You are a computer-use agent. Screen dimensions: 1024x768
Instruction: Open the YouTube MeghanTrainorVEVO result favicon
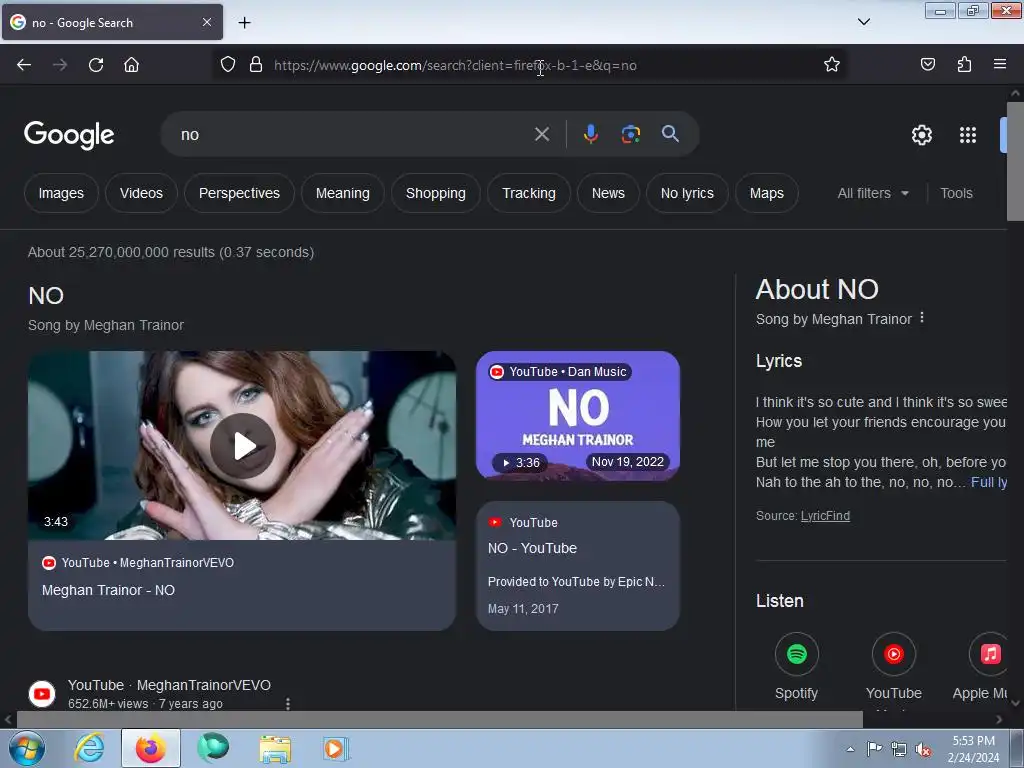coord(42,694)
